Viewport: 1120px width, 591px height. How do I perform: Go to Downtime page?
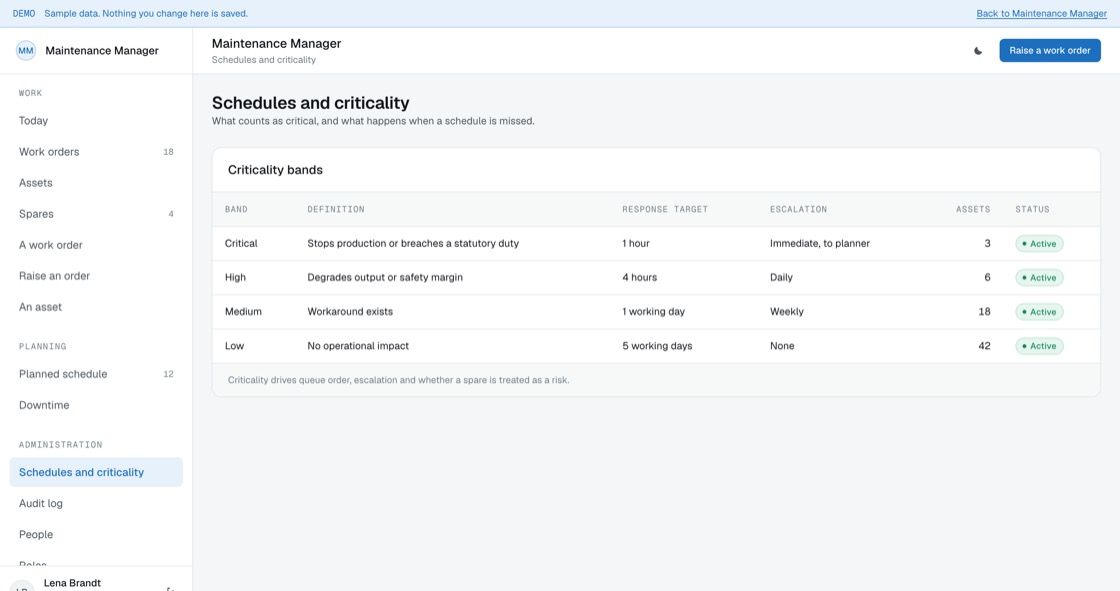click(96, 405)
